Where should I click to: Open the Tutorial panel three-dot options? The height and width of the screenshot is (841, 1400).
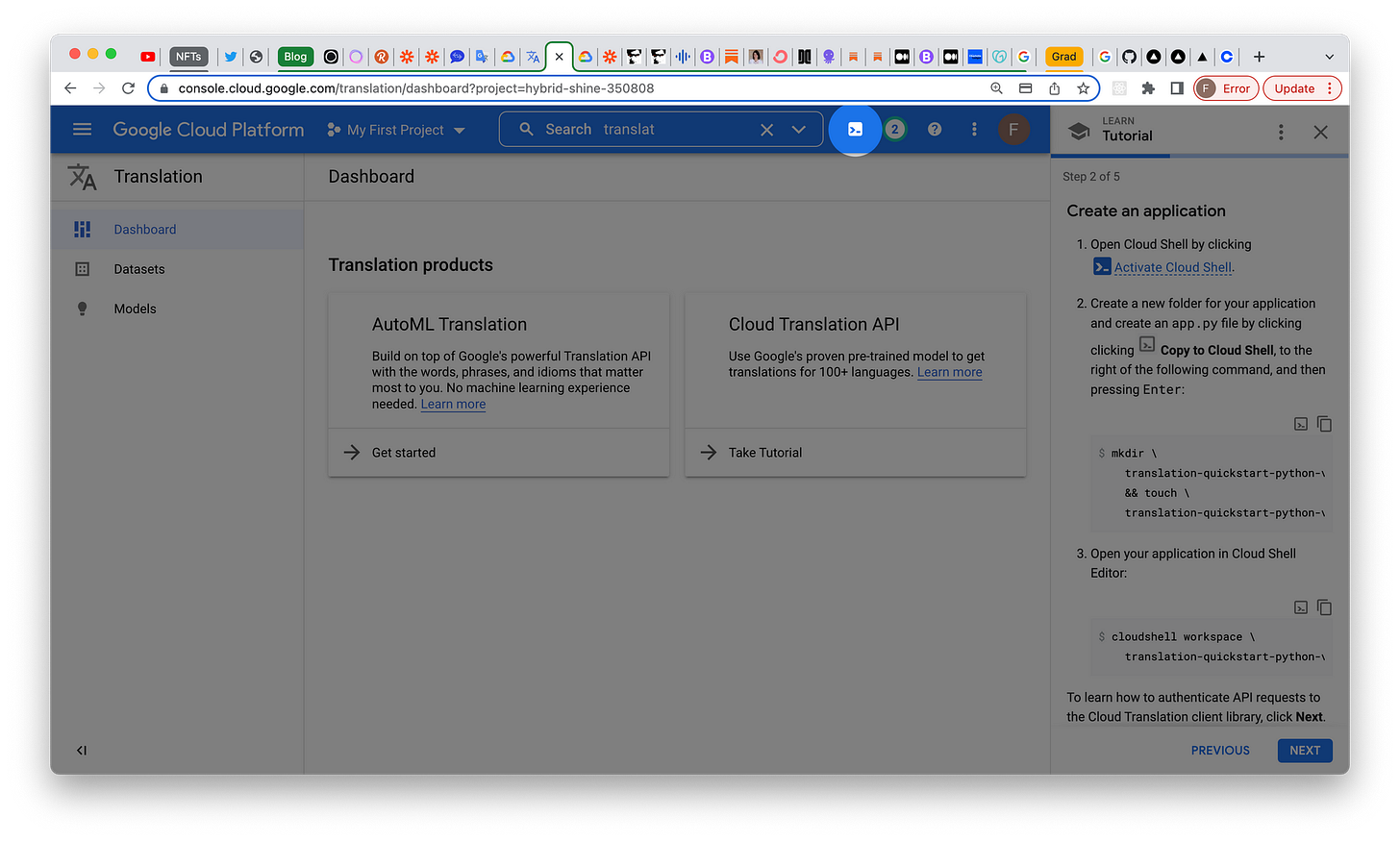click(1281, 133)
